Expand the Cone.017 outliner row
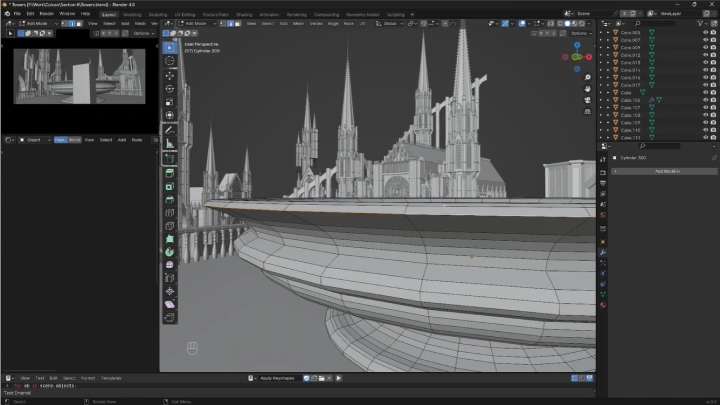The width and height of the screenshot is (720, 405). point(608,85)
